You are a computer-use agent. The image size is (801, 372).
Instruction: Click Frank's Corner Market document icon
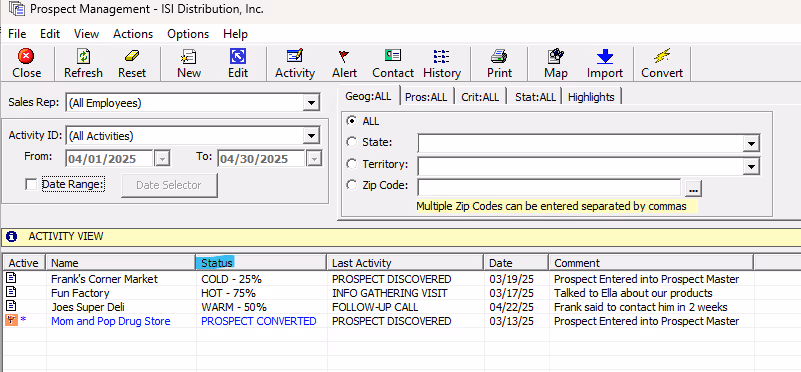[11, 277]
